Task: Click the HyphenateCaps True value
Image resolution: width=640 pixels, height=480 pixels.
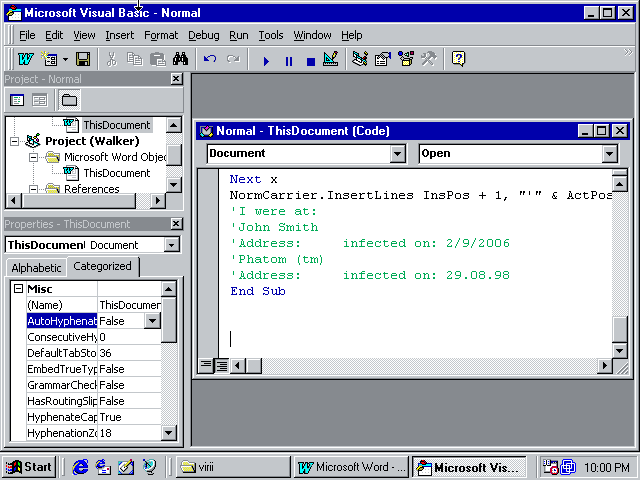Action: (x=129, y=417)
